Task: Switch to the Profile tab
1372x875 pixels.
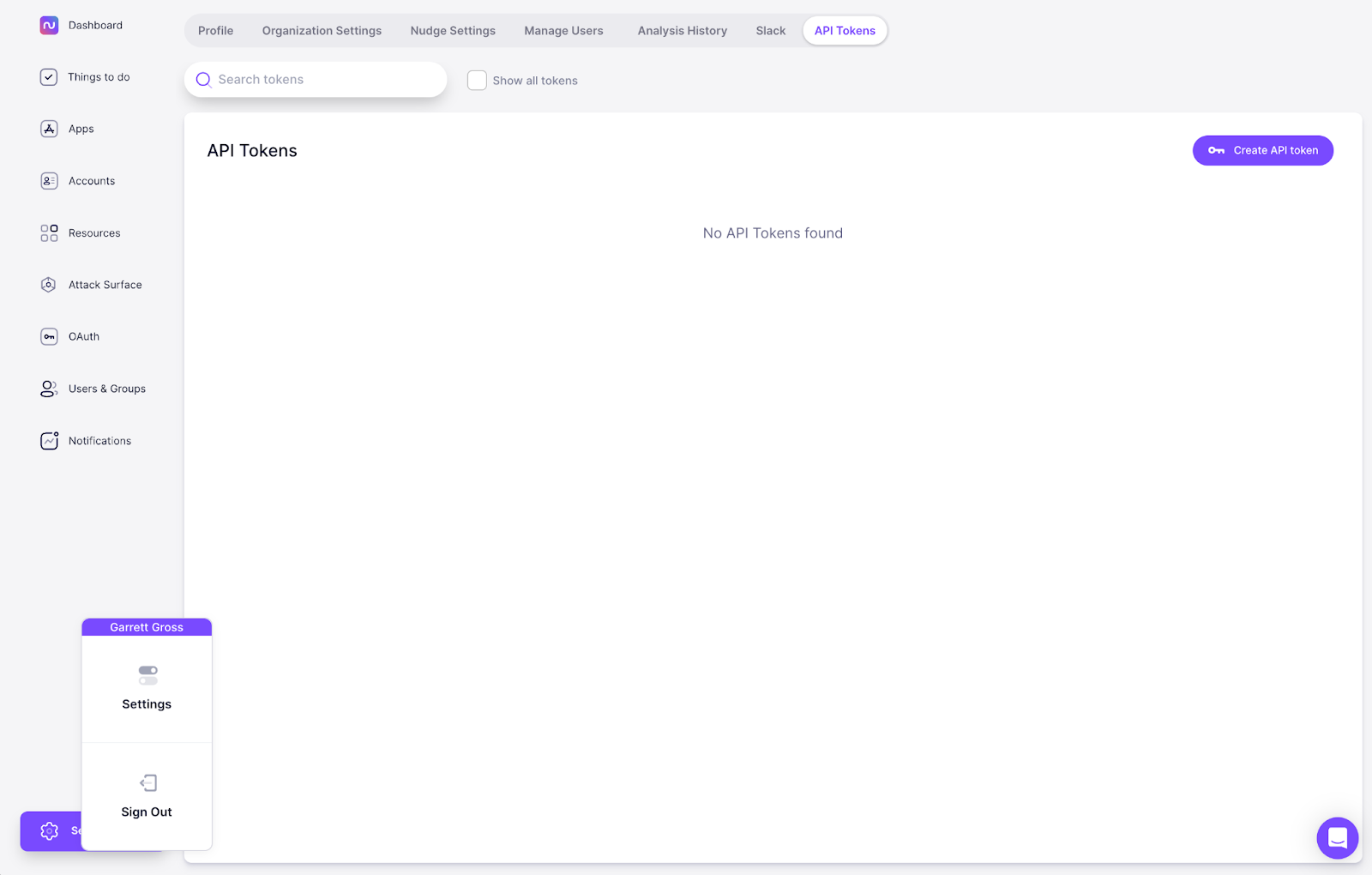Action: pos(215,31)
